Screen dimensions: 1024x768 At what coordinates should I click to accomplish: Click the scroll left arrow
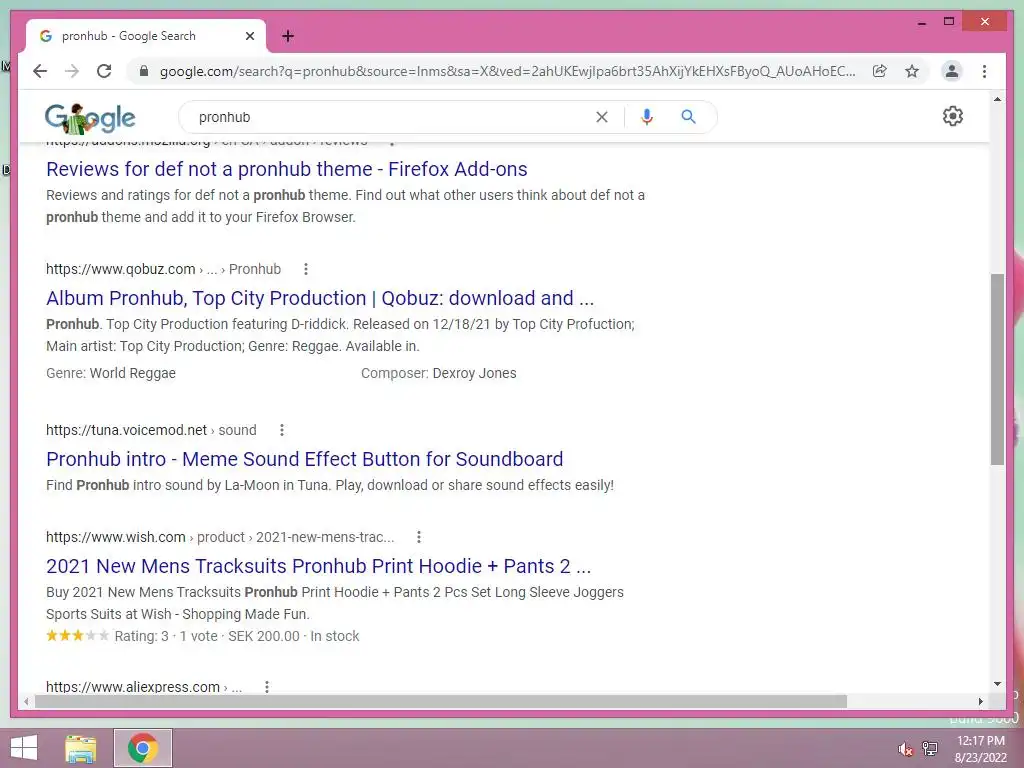(25, 701)
